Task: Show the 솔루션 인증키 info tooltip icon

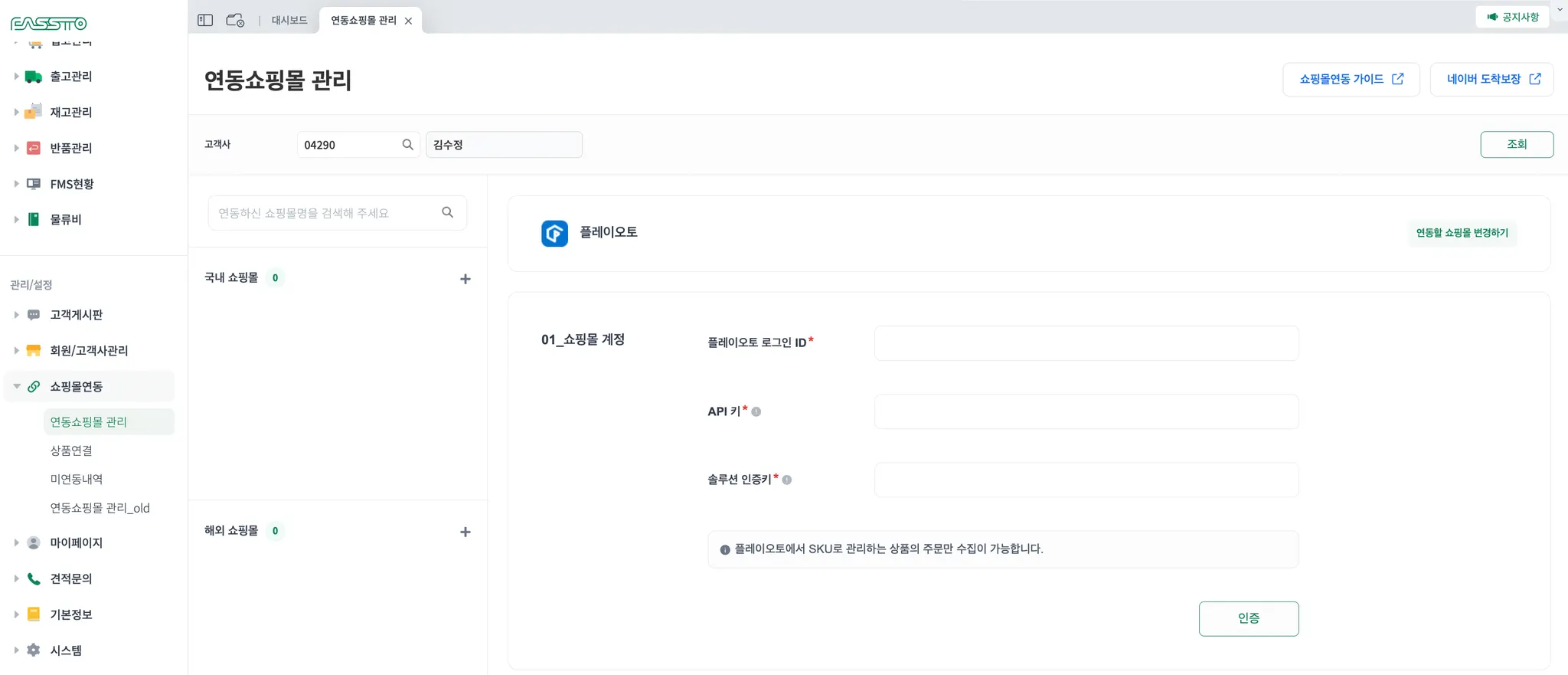Action: pos(787,480)
